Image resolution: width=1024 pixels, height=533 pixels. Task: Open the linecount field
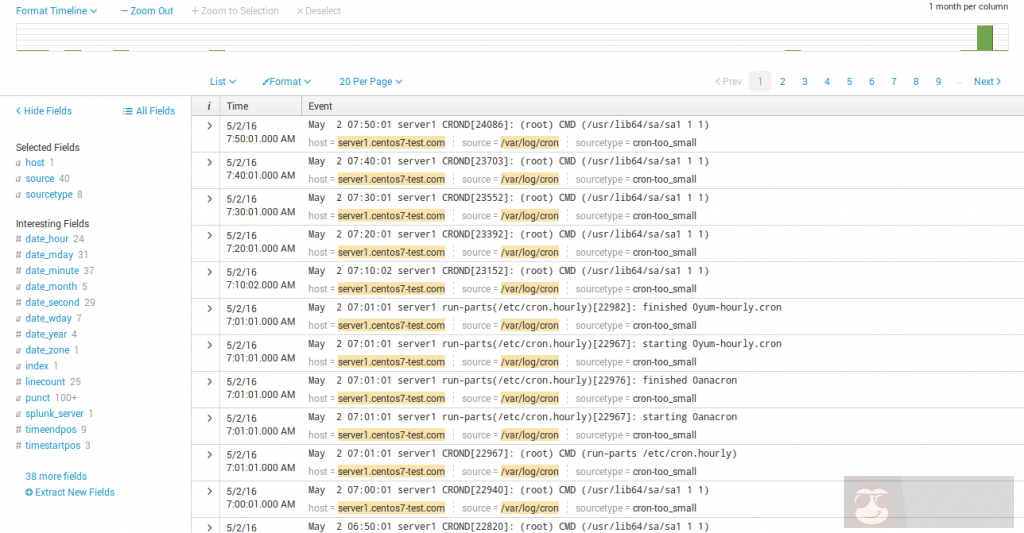45,381
